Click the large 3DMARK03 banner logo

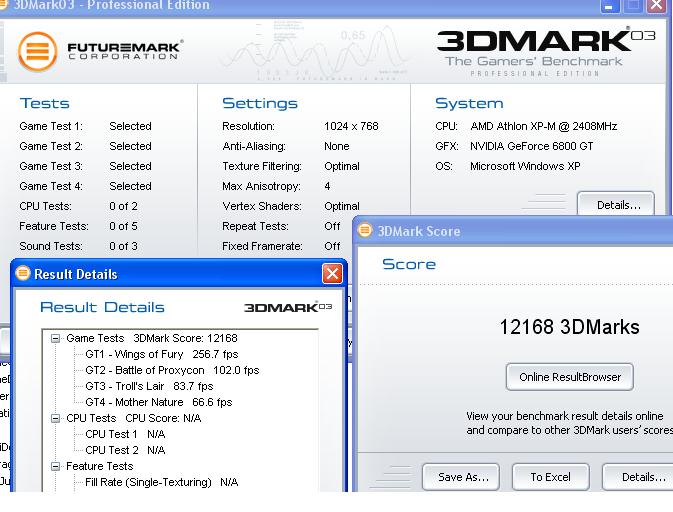pos(545,52)
